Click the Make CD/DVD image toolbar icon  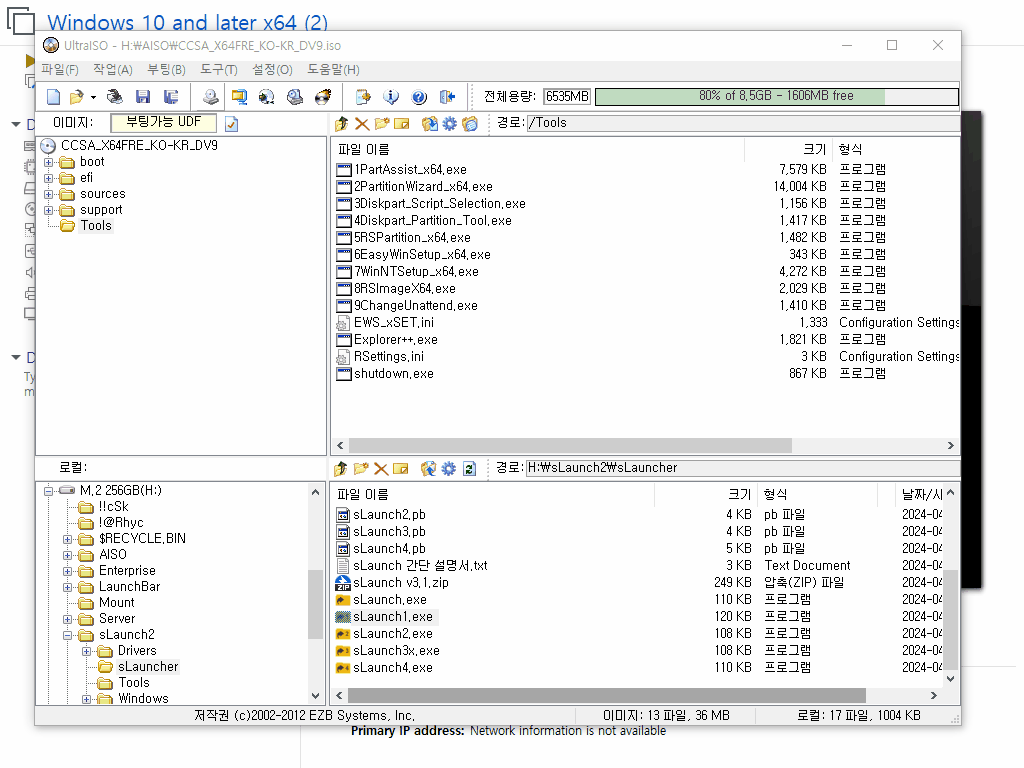pyautogui.click(x=210, y=97)
